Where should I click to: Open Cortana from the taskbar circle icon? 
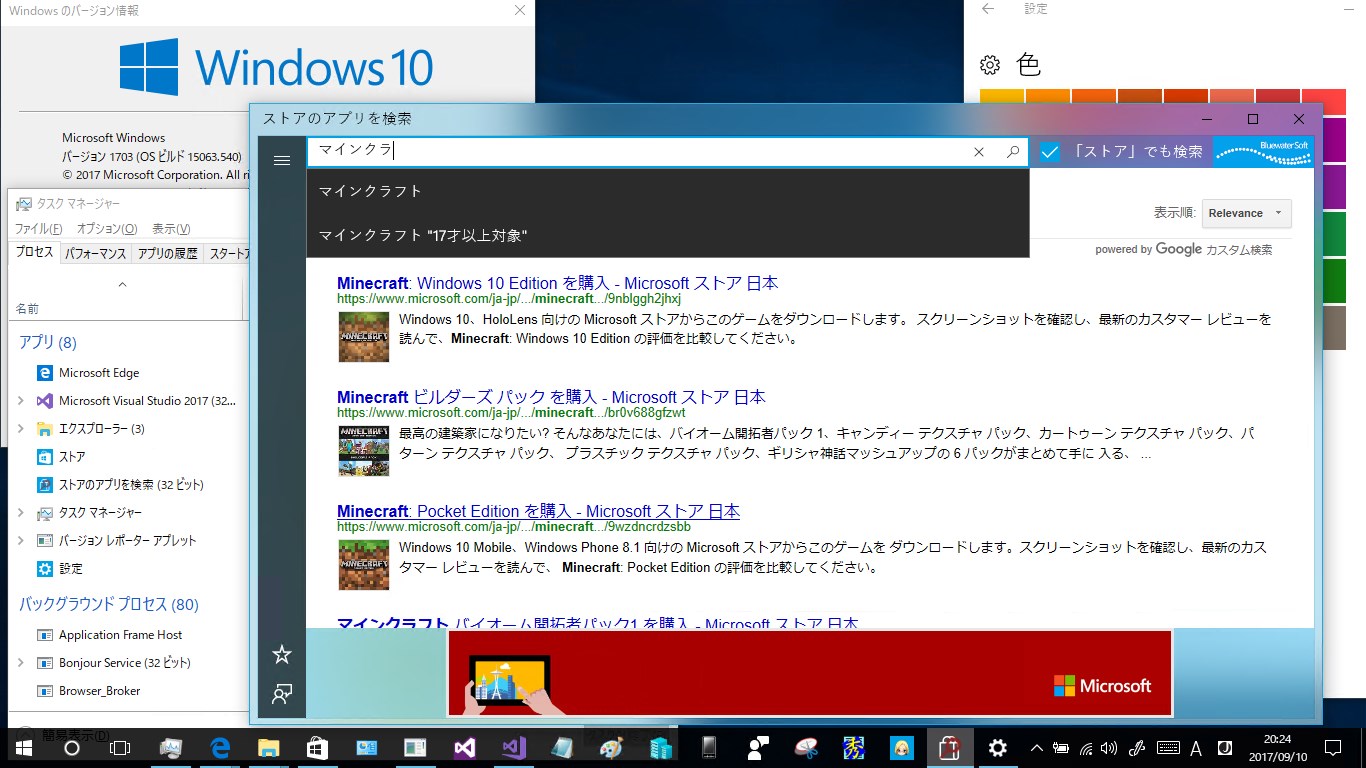72,747
